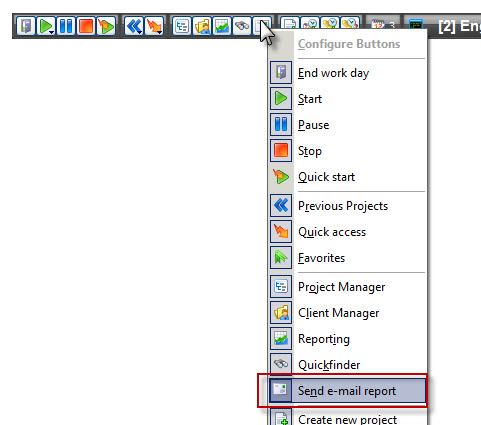Click the green Start play toolbar button
Screen dimensions: 481x425
pos(46,26)
